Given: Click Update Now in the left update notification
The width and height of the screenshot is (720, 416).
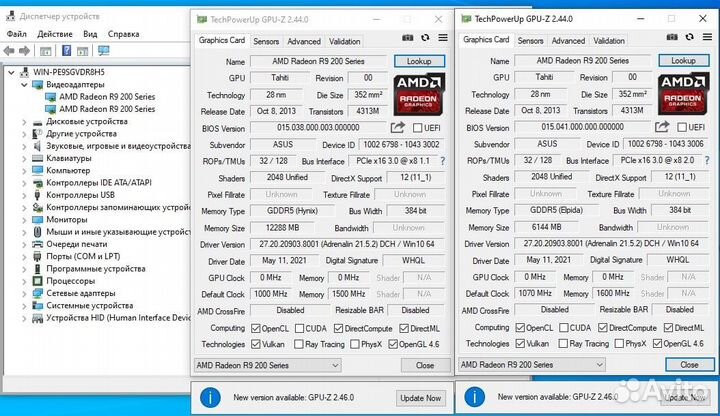Looking at the screenshot, I should coord(420,397).
